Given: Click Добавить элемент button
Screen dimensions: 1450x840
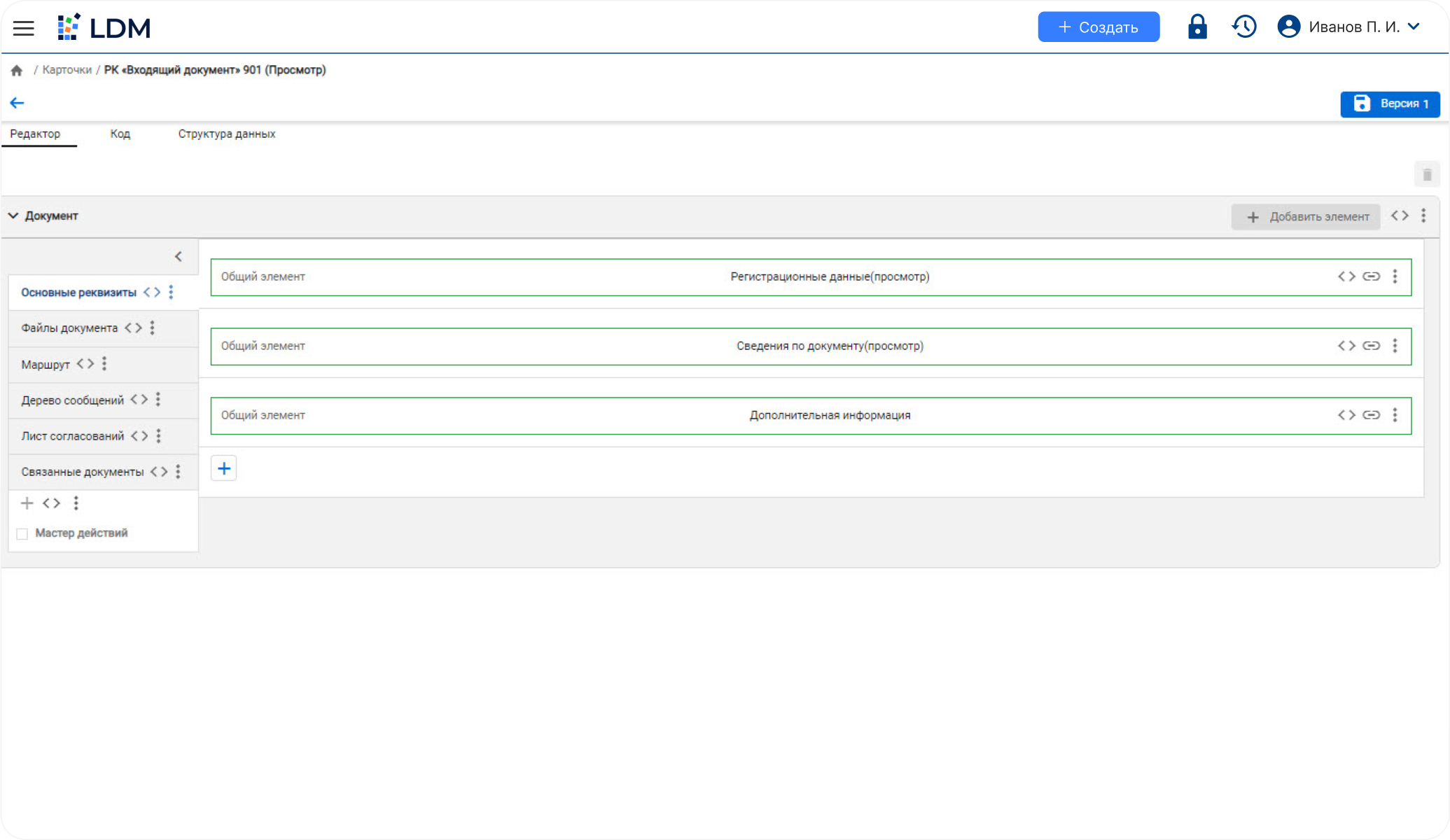Looking at the screenshot, I should click(1305, 217).
